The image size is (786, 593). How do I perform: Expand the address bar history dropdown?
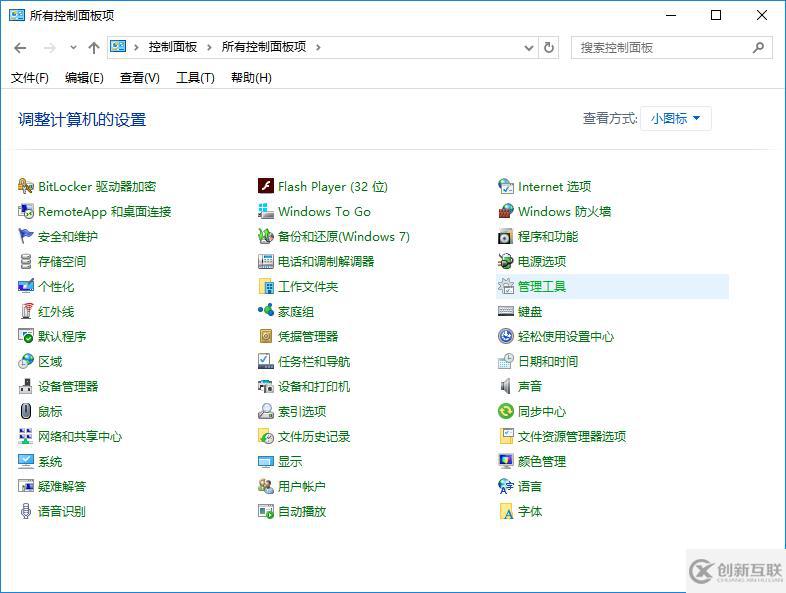click(x=528, y=48)
